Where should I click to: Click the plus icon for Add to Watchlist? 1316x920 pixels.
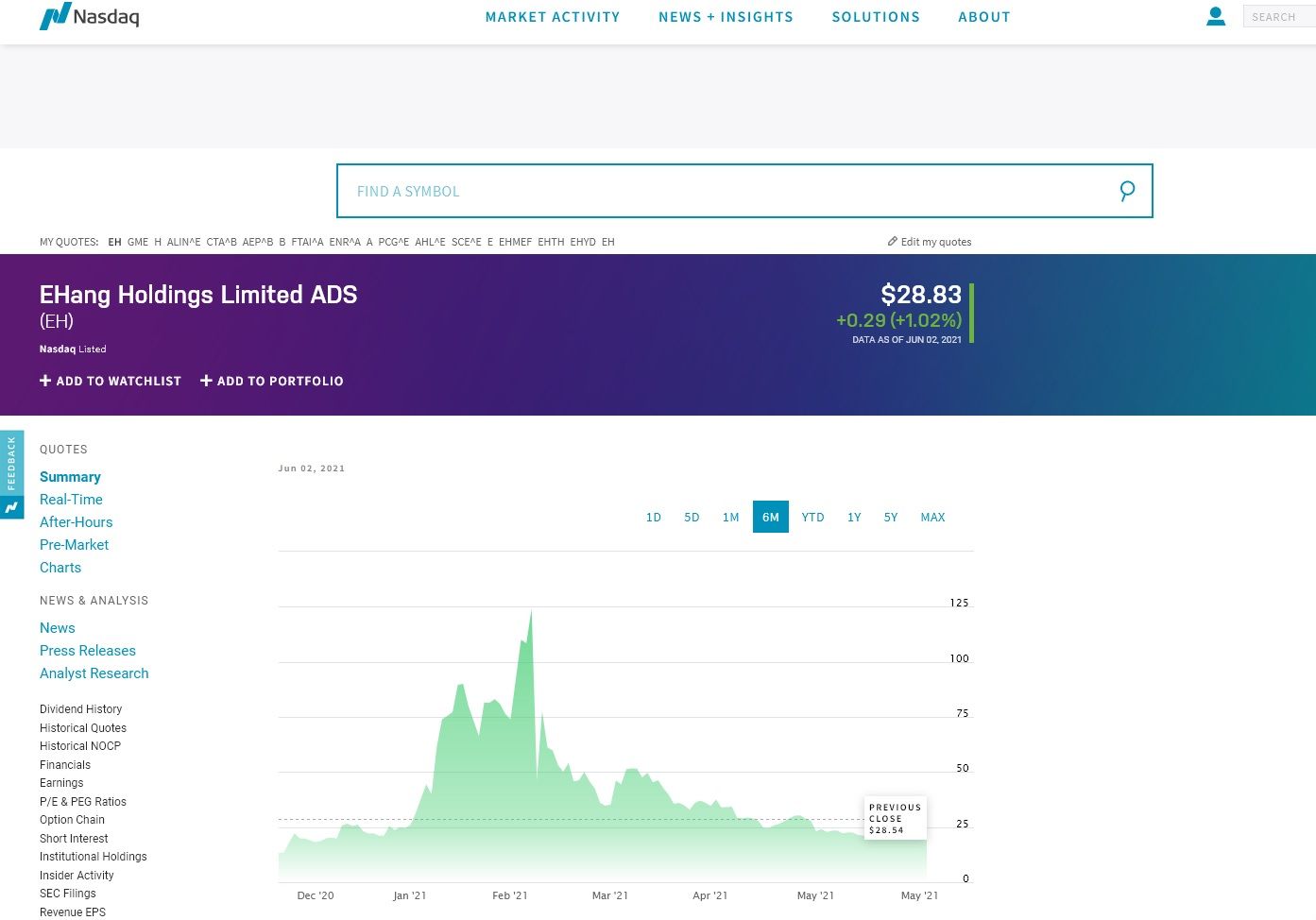click(x=45, y=381)
